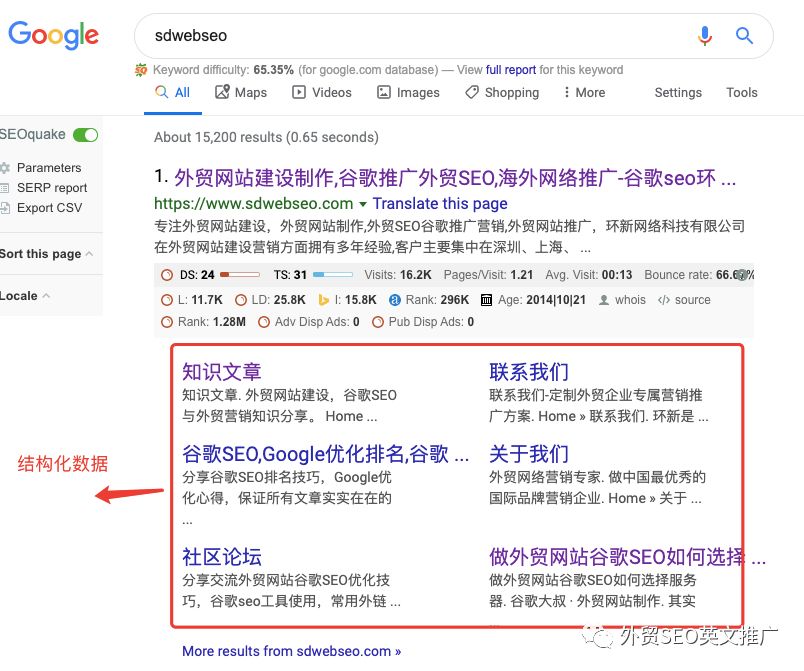Click the LD: 25.8K circle icon

(x=240, y=300)
